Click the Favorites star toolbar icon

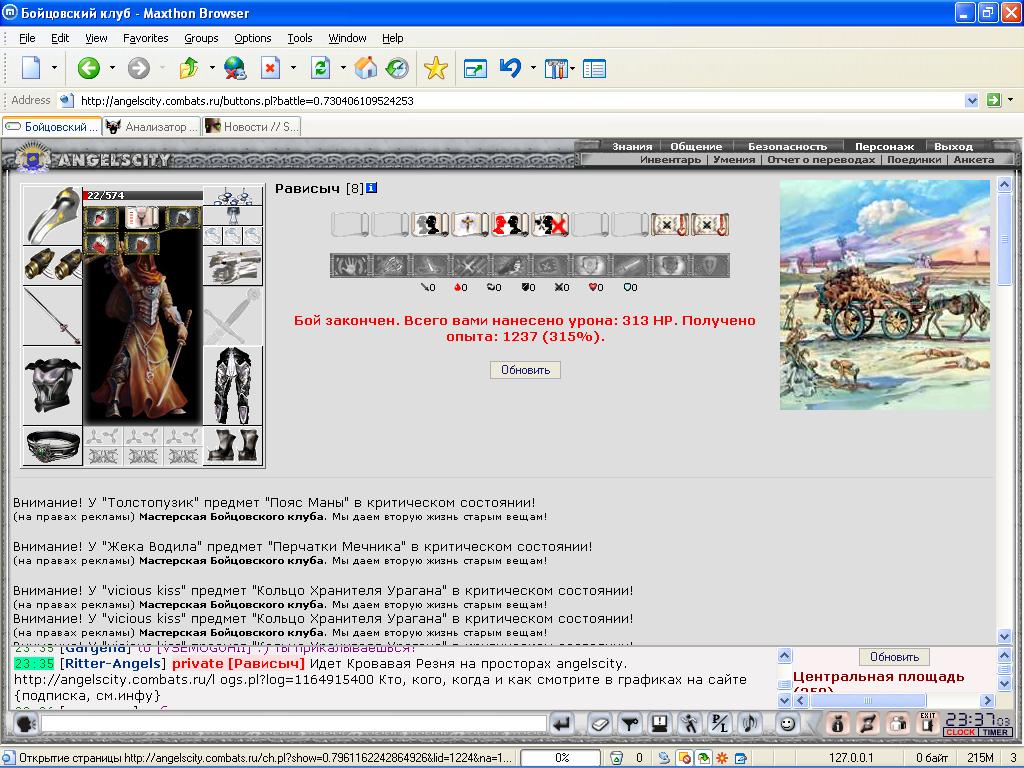coord(436,68)
